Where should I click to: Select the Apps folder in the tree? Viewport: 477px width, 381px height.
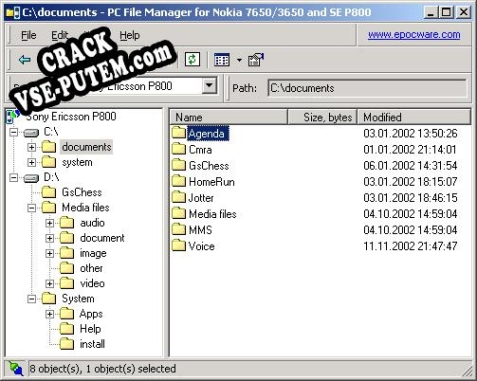91,314
